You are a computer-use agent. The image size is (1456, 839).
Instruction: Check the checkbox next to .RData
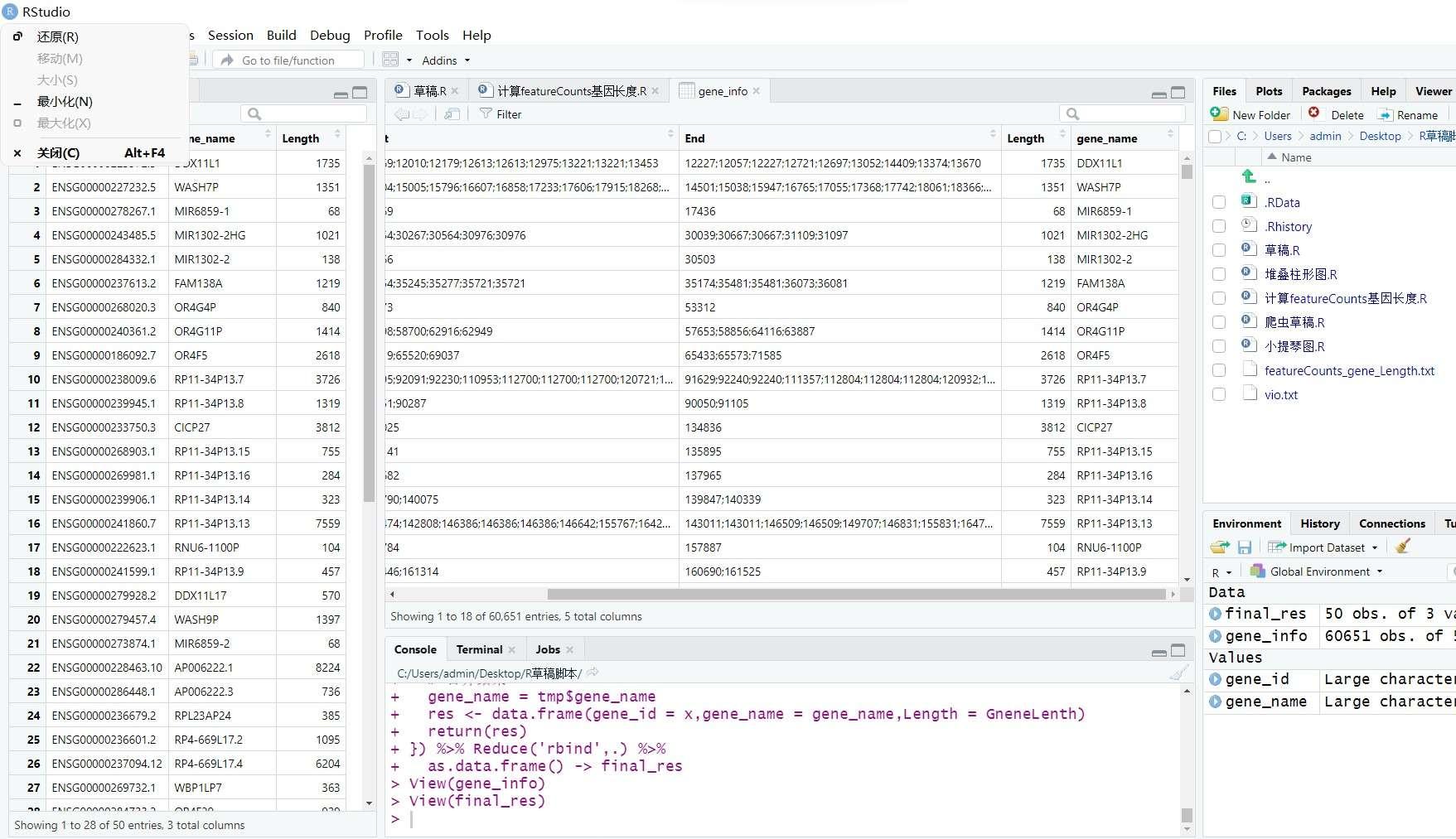pos(1218,202)
